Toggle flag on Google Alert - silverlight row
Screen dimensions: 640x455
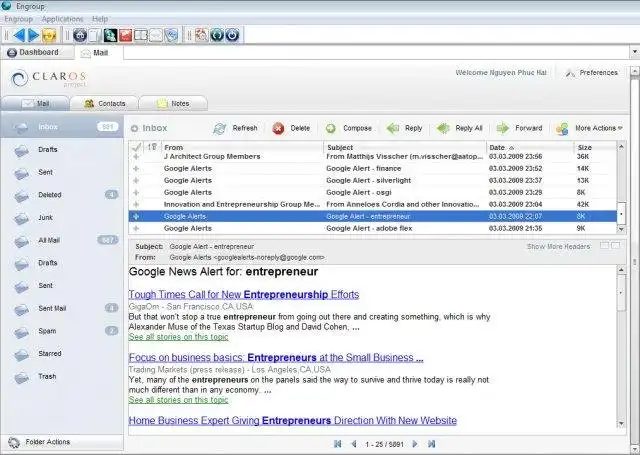tap(136, 180)
